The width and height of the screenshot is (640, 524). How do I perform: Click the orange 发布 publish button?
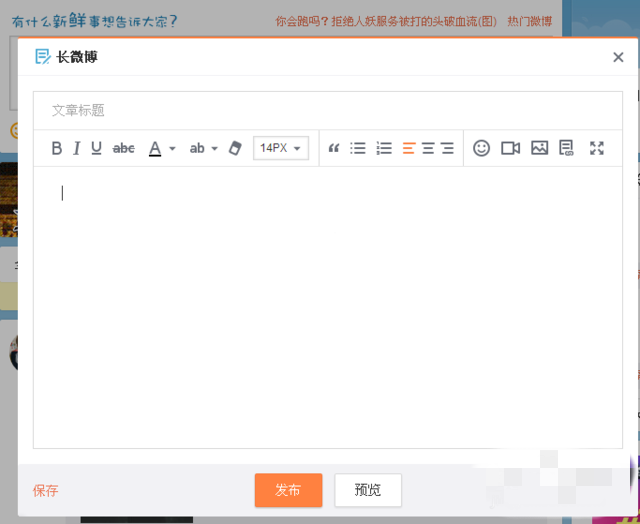click(x=288, y=490)
